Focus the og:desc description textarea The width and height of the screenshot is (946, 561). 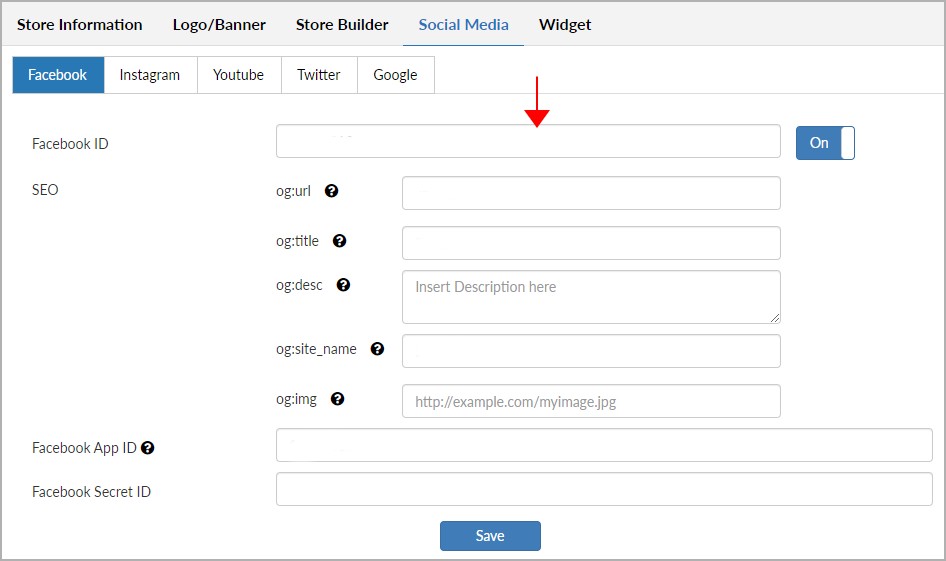coord(591,297)
